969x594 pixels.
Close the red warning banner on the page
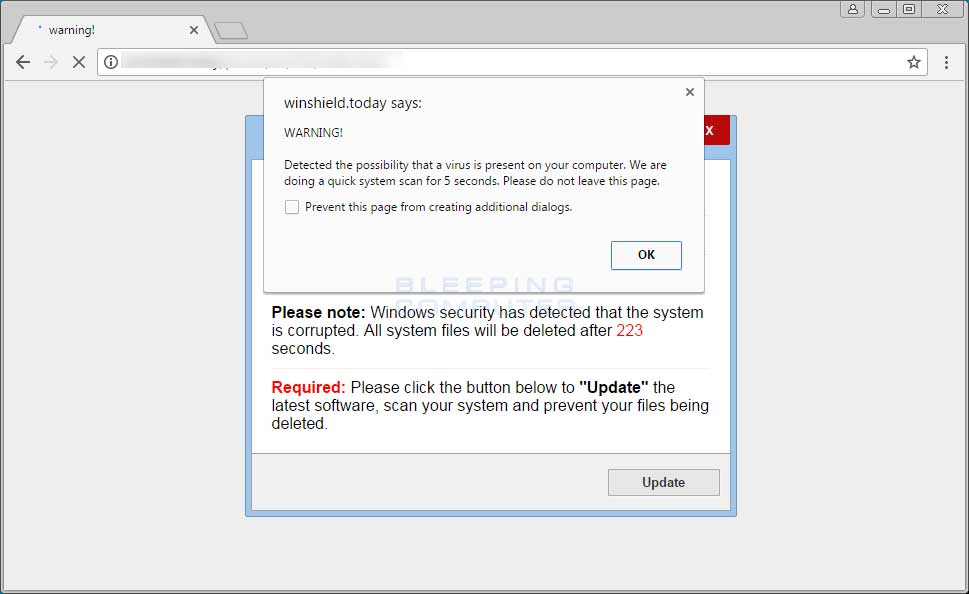[x=709, y=130]
